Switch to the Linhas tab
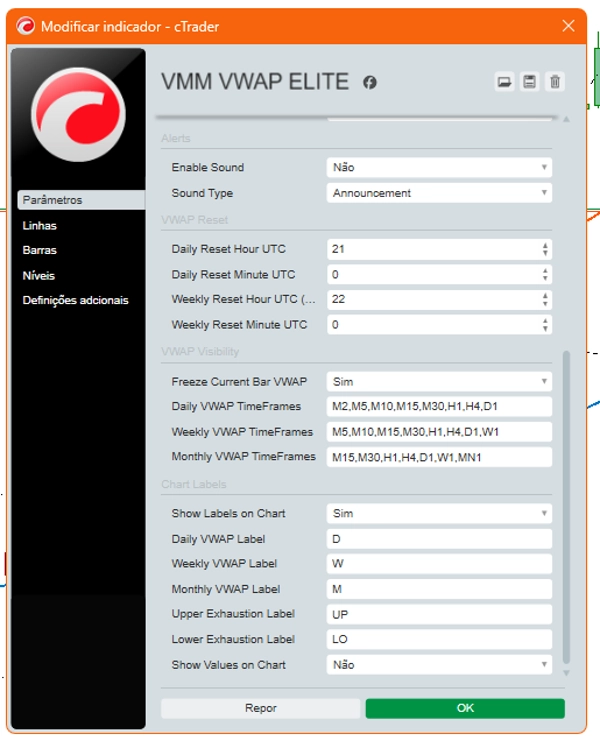 tap(40, 225)
